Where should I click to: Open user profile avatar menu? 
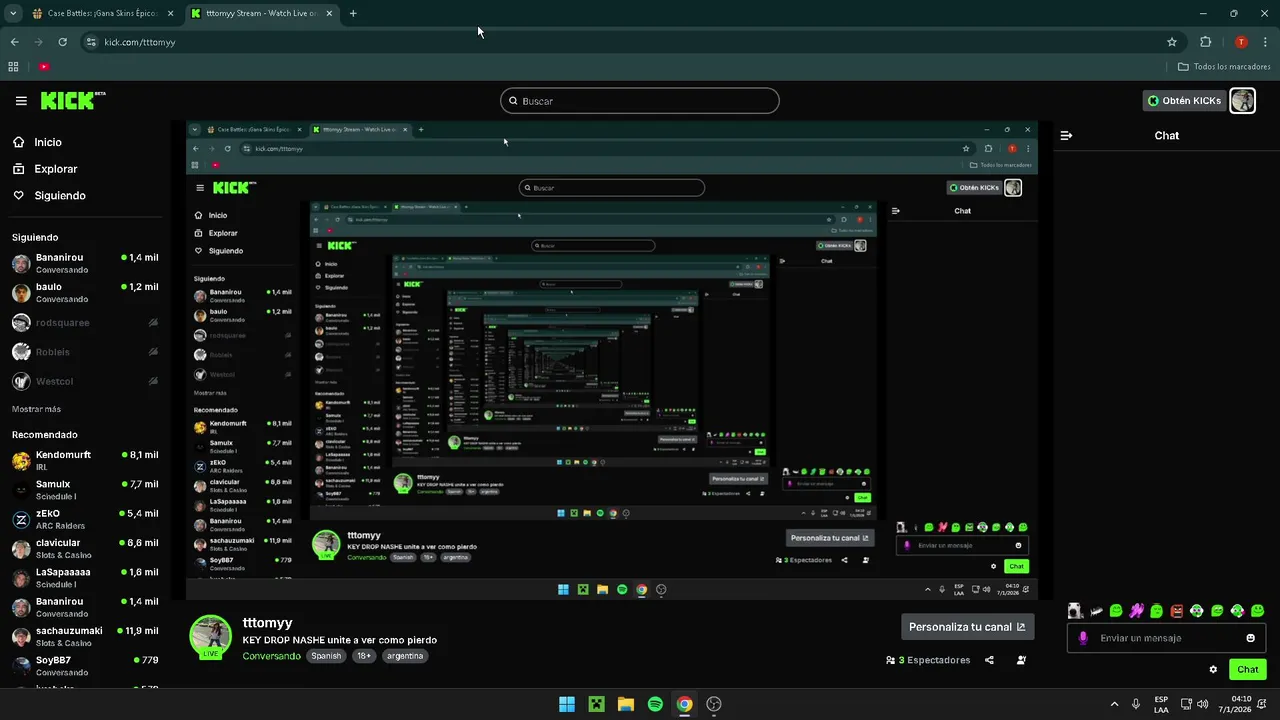(x=1242, y=101)
